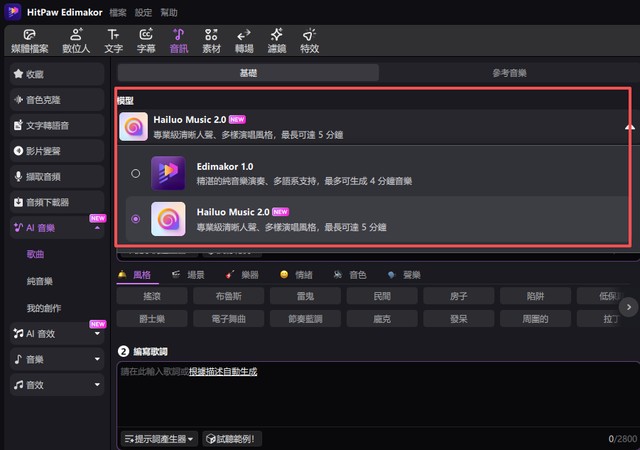Collapse the model dropdown arrow
The height and width of the screenshot is (450, 640).
pyautogui.click(x=629, y=128)
